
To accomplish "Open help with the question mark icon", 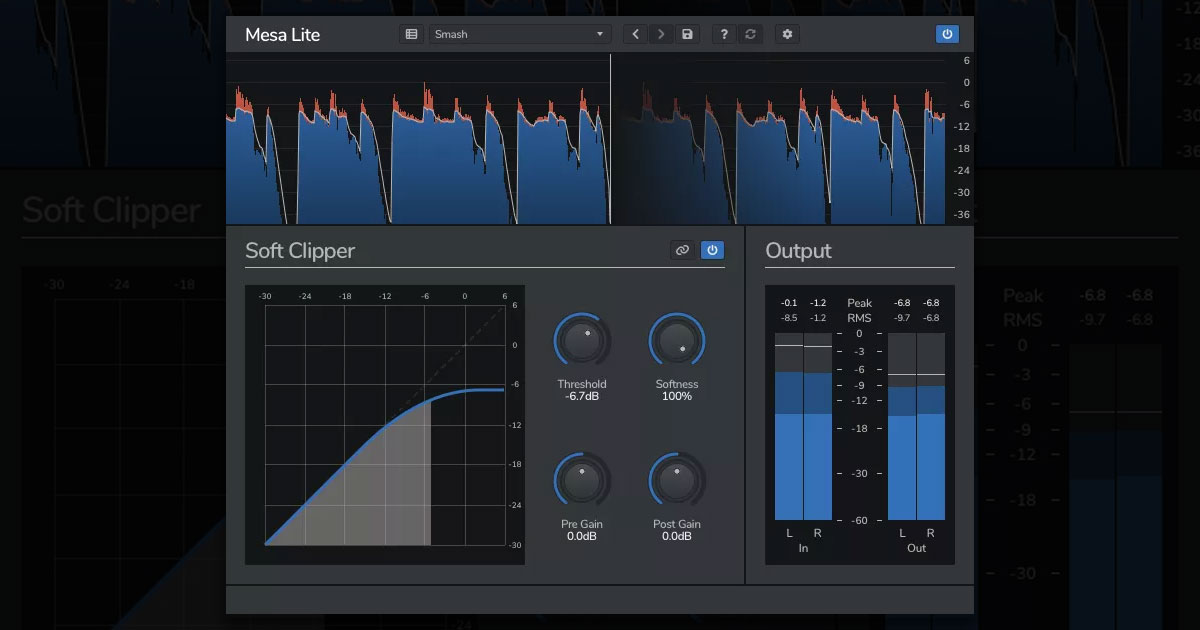I will (724, 34).
